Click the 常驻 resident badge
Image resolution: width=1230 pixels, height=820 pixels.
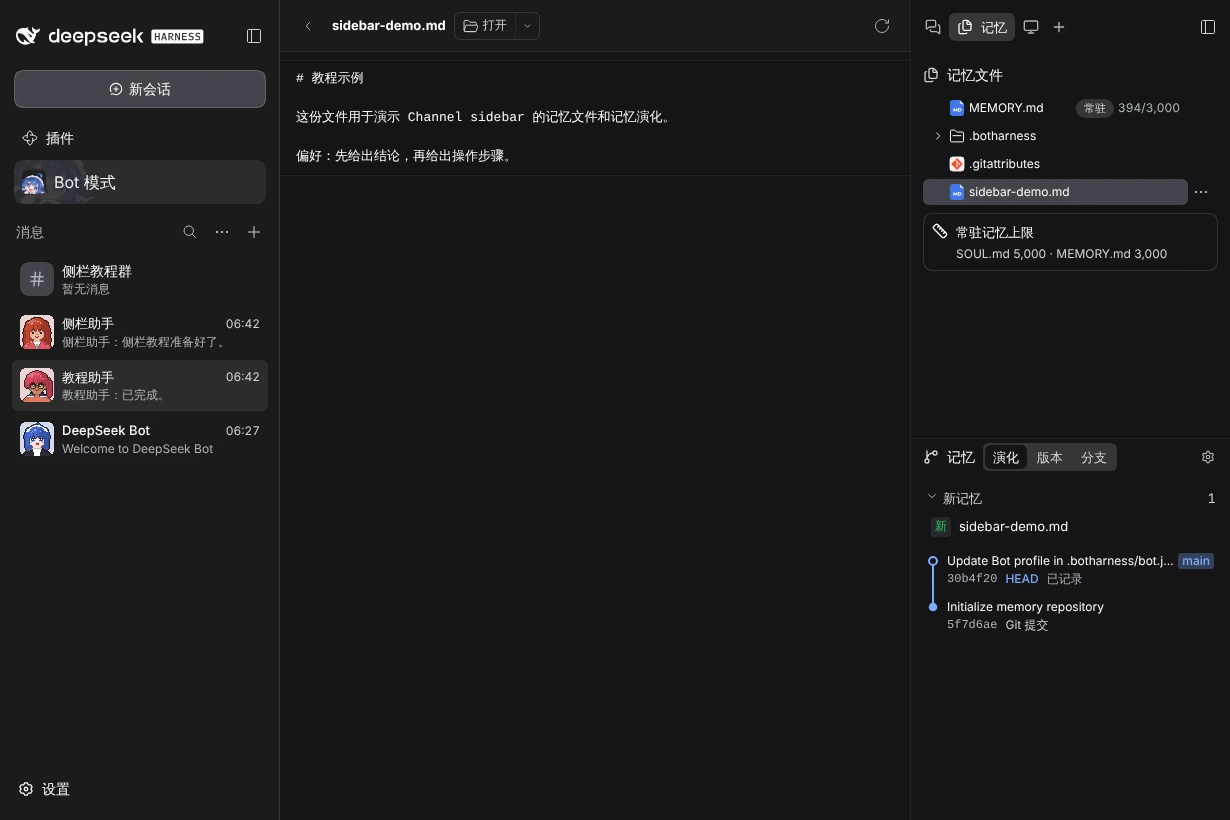[1095, 108]
